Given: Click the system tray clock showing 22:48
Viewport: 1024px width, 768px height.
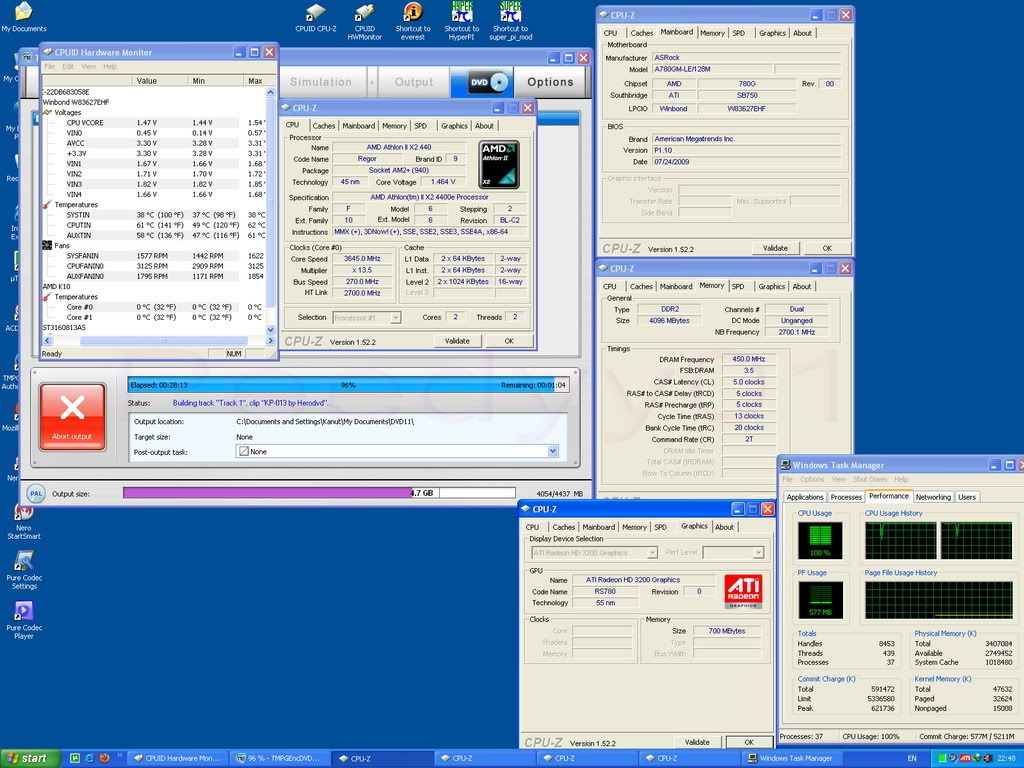Looking at the screenshot, I should click(1006, 758).
